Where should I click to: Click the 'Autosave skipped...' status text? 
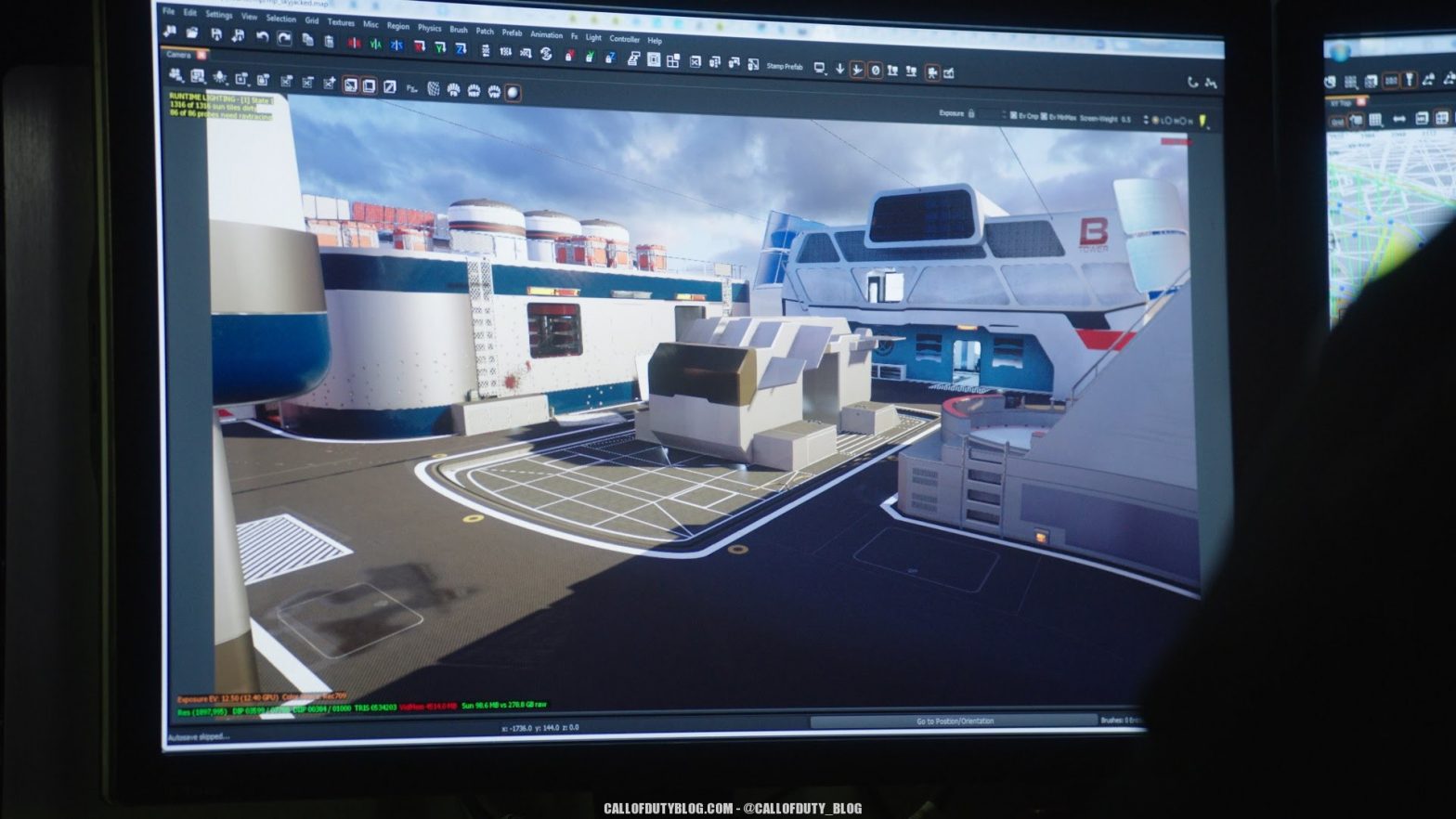point(198,737)
